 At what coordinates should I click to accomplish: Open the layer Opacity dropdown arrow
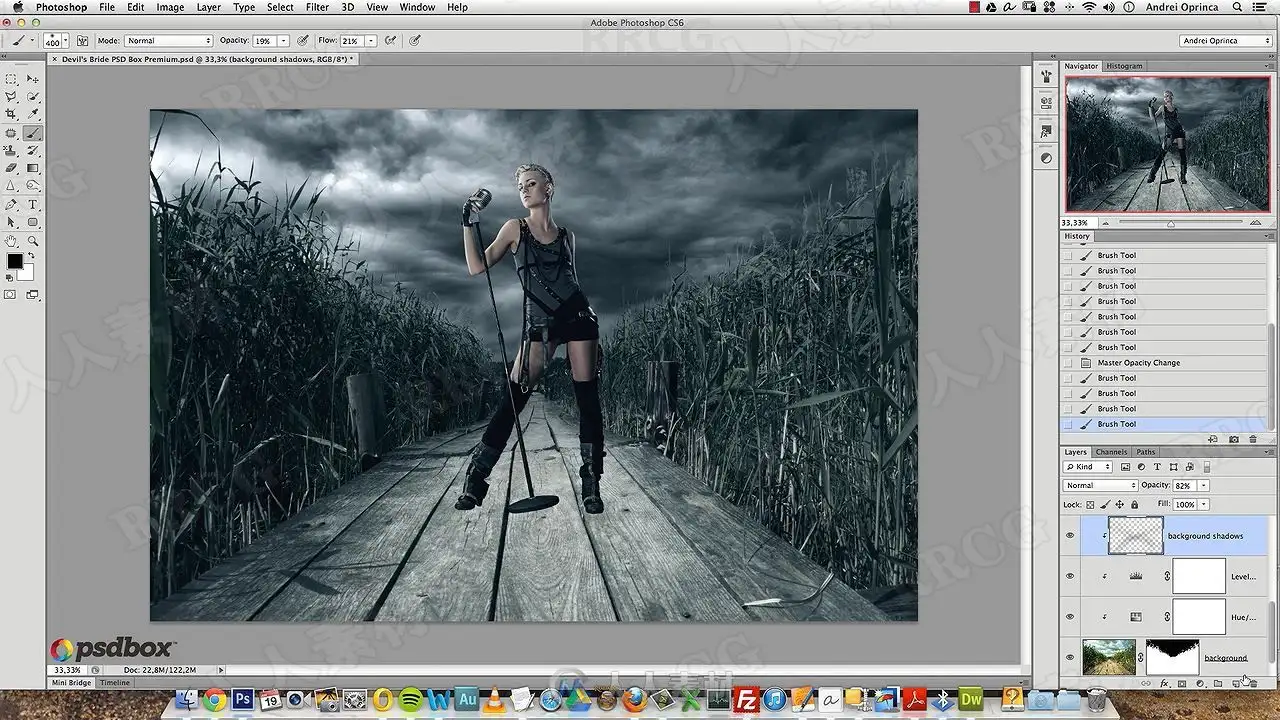(x=1204, y=485)
